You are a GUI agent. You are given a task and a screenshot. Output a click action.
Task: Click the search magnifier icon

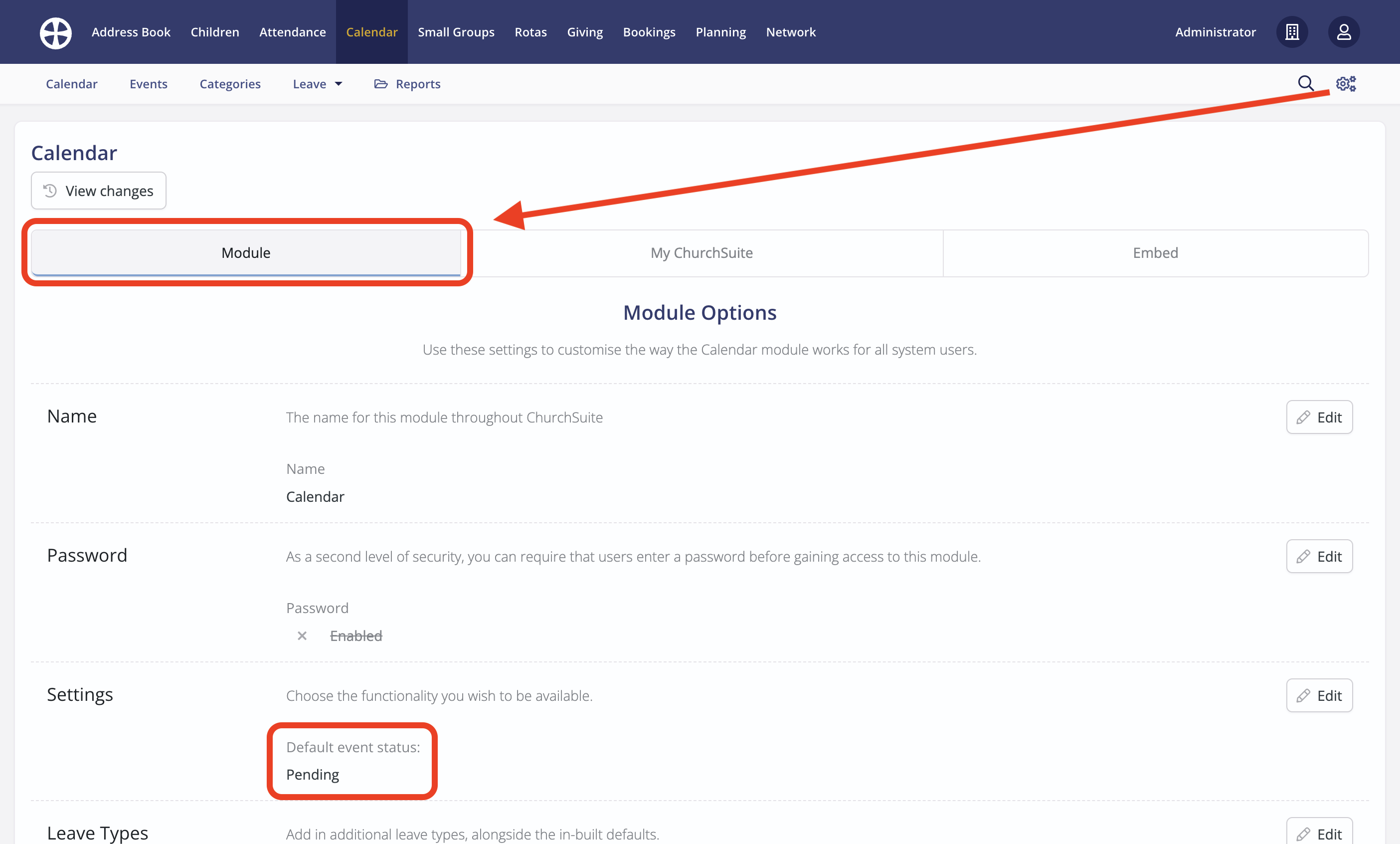point(1305,83)
